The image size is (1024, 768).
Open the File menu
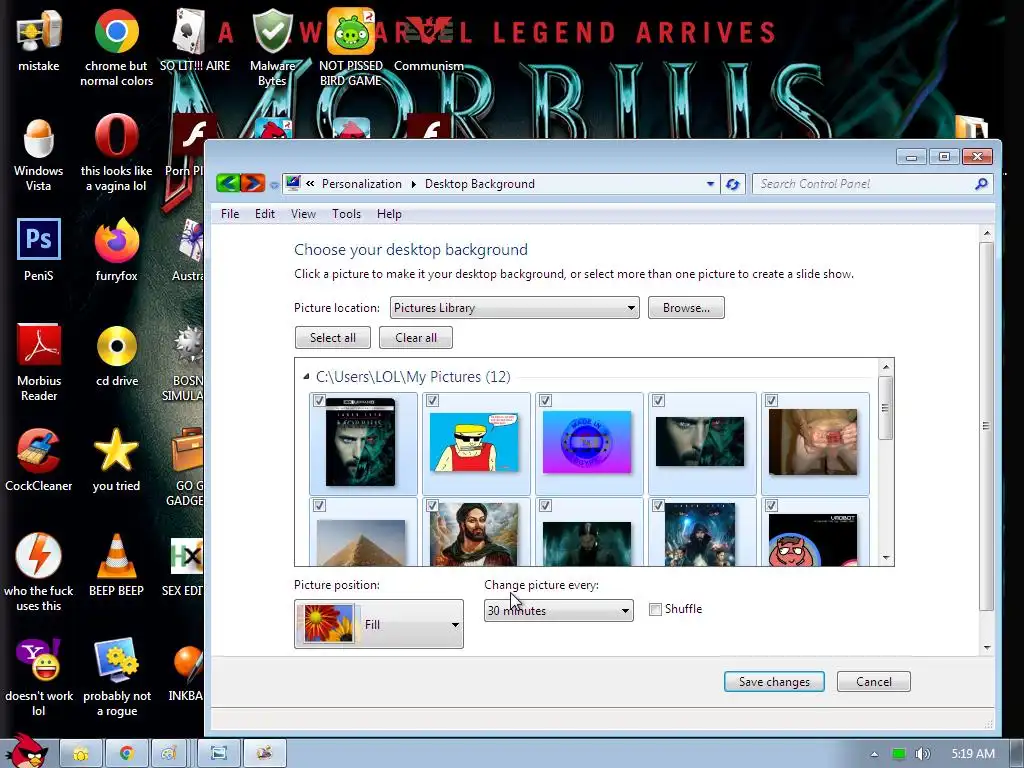click(x=230, y=214)
